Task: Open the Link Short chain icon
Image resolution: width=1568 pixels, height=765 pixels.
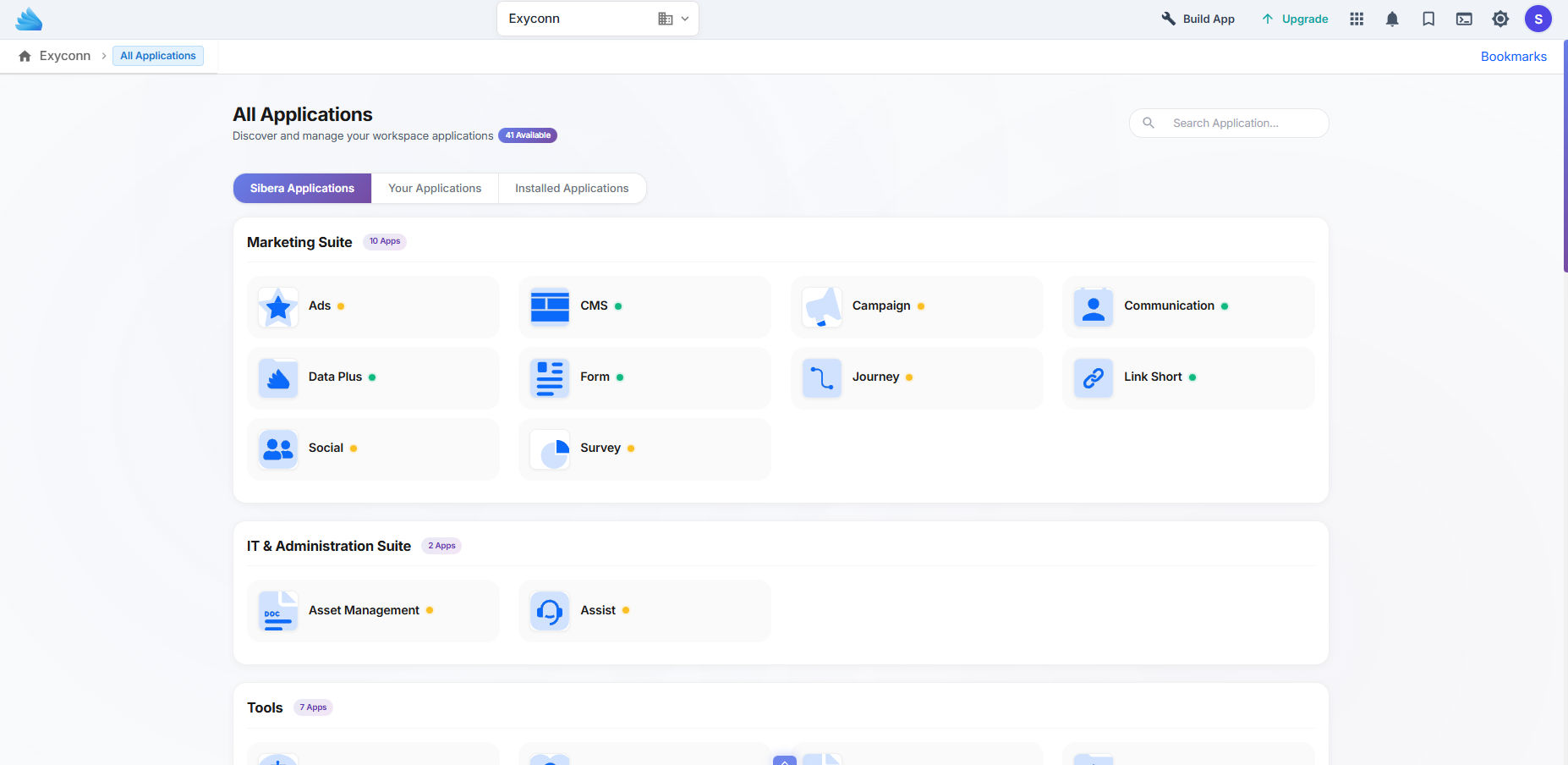Action: click(x=1093, y=377)
